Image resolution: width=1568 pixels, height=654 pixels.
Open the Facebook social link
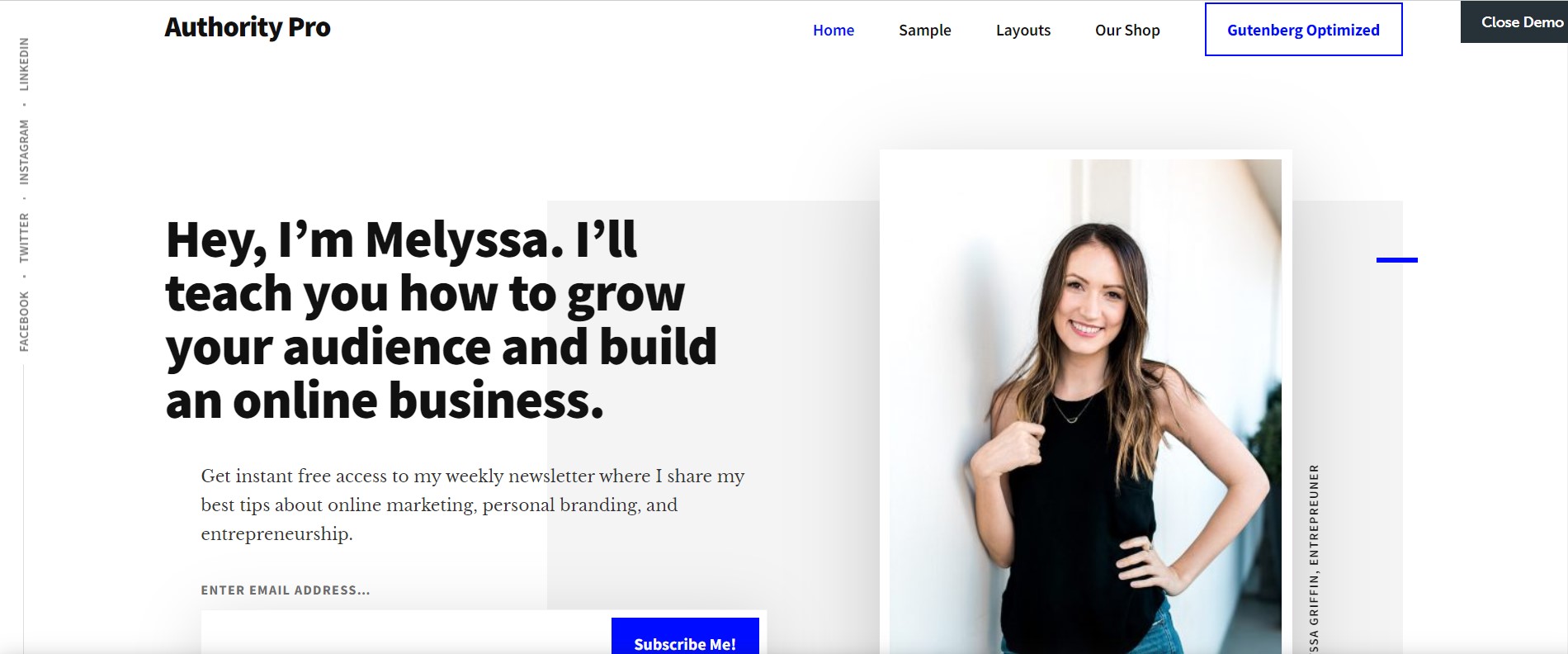click(24, 321)
